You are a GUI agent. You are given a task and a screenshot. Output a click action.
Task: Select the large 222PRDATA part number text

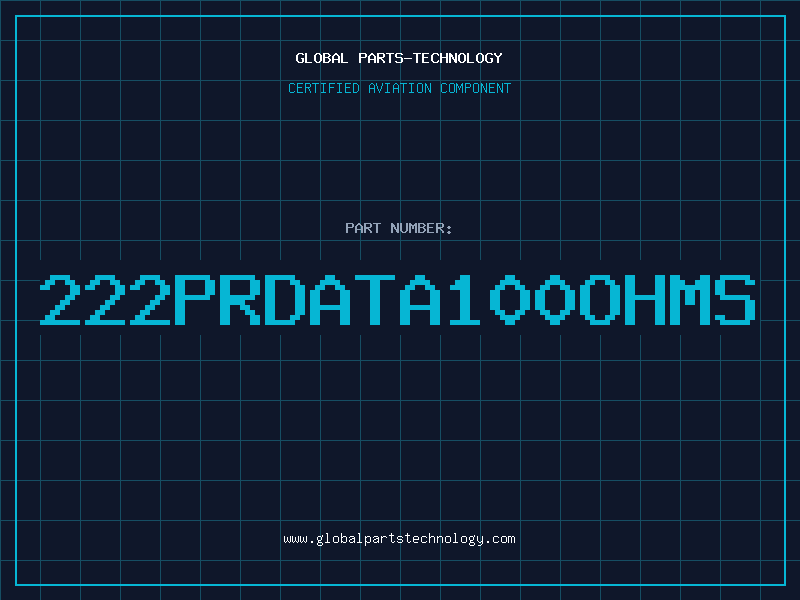[x=399, y=299]
